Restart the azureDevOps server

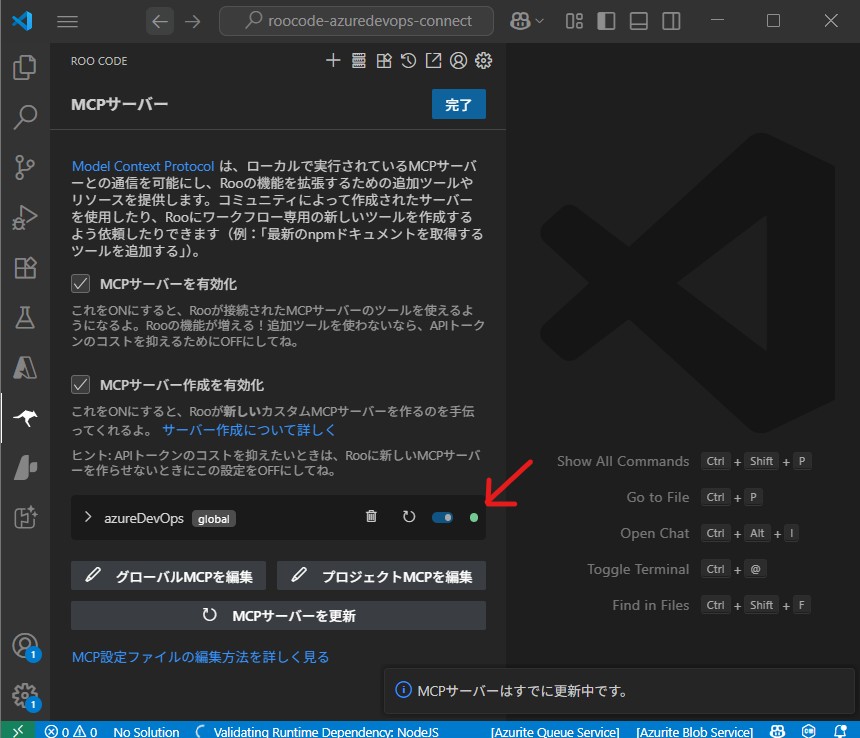[x=409, y=516]
